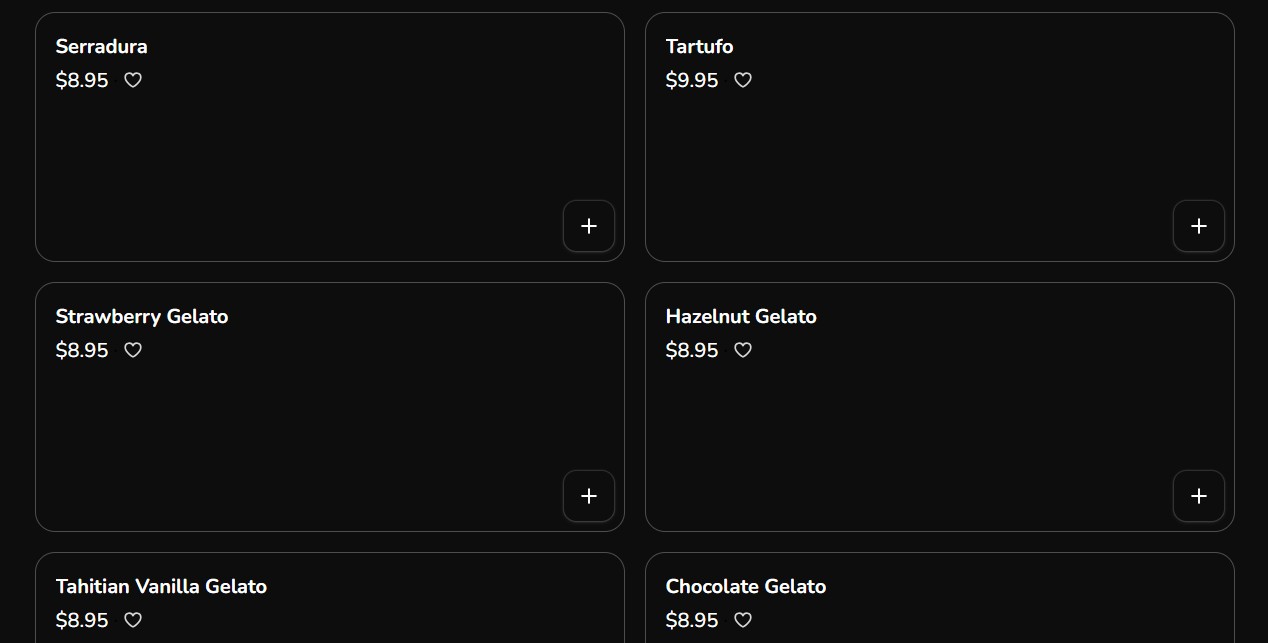Favorite the Chocolate Gelato

pyautogui.click(x=743, y=620)
